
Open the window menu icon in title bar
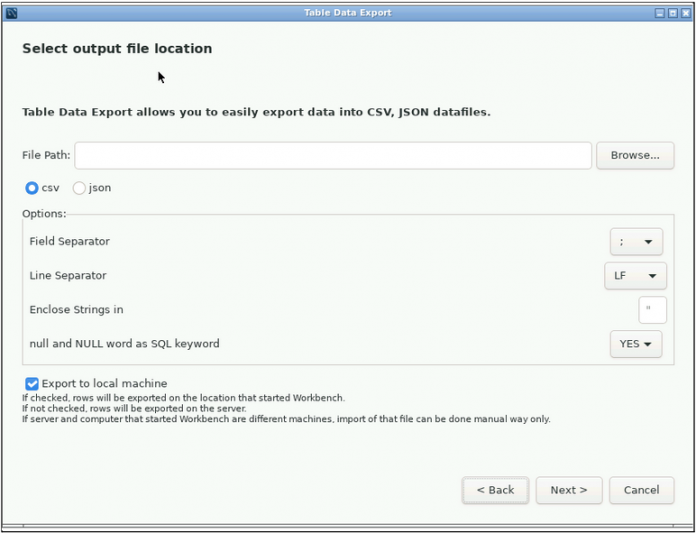[x=12, y=13]
